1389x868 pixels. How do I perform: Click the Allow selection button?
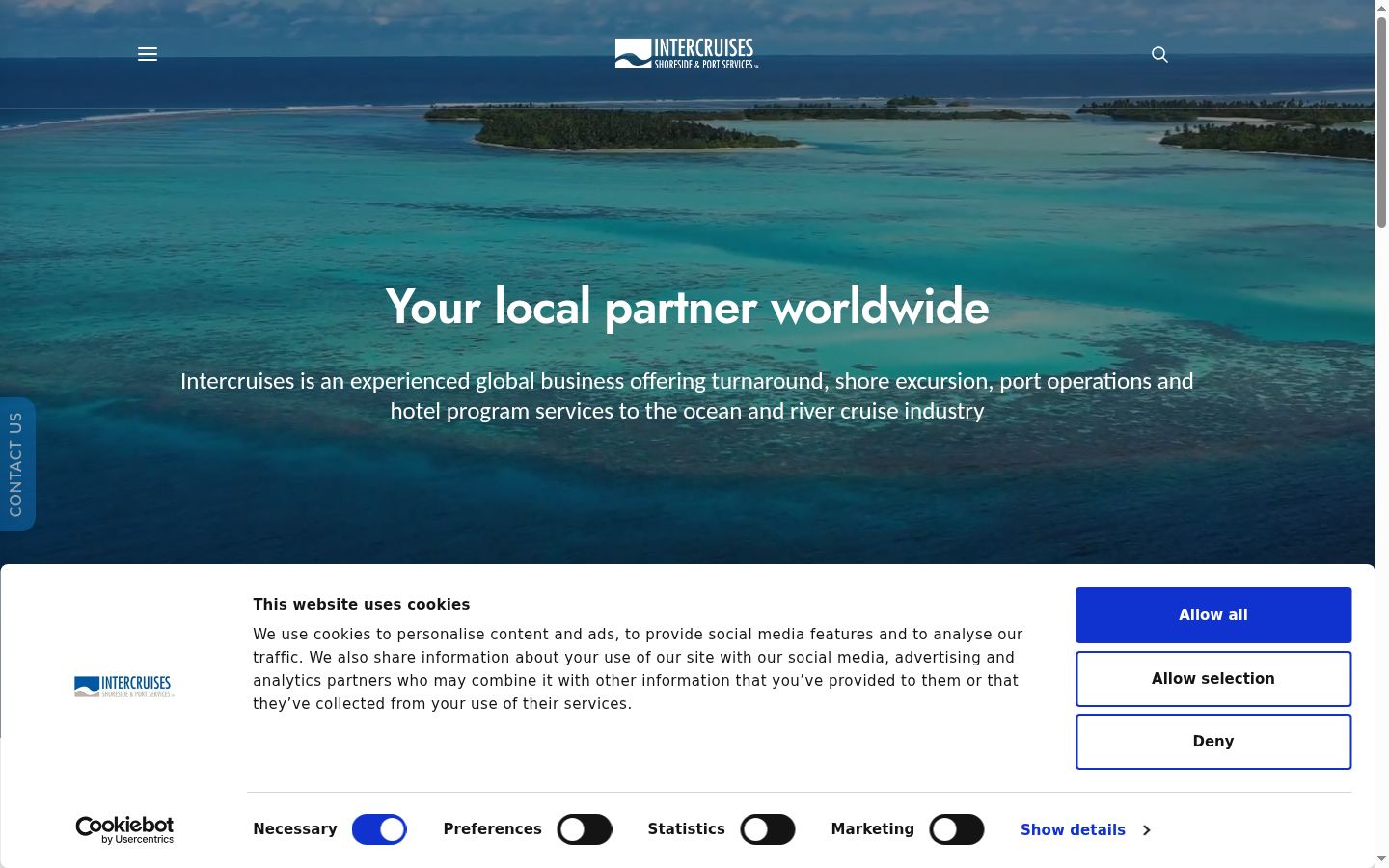pyautogui.click(x=1213, y=679)
